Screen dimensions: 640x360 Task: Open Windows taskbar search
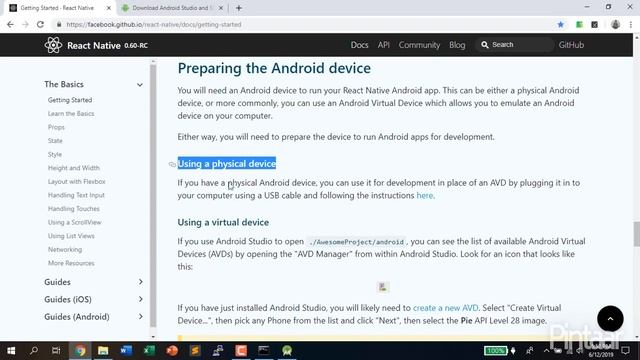pos(34,351)
